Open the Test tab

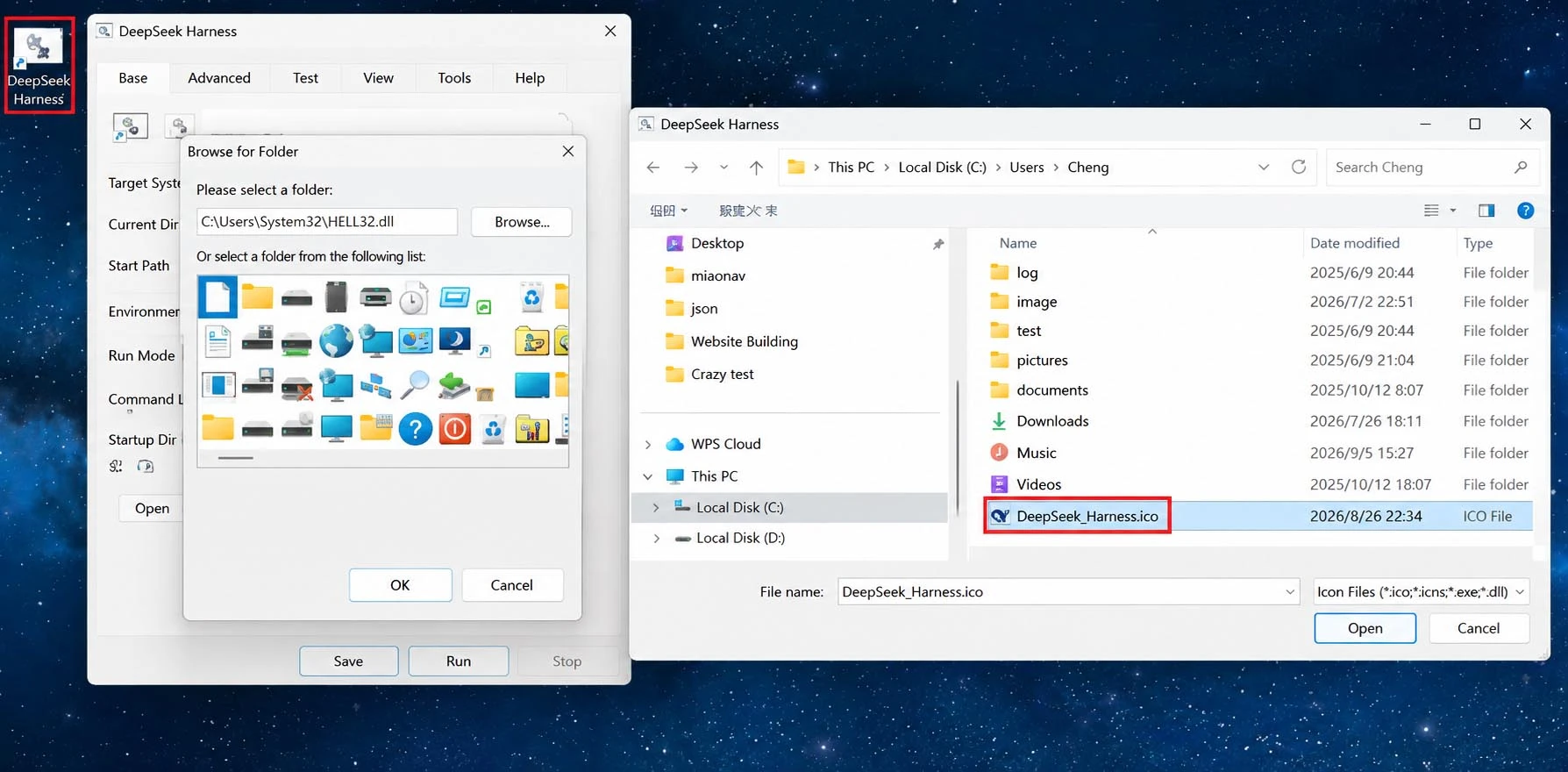click(x=305, y=78)
